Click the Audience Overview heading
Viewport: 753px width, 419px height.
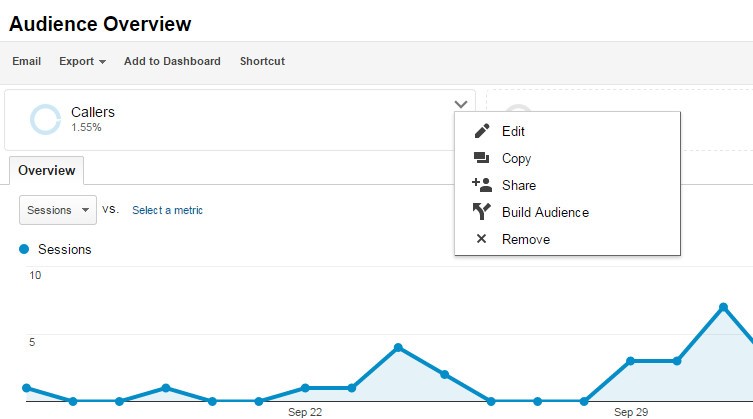pyautogui.click(x=100, y=24)
